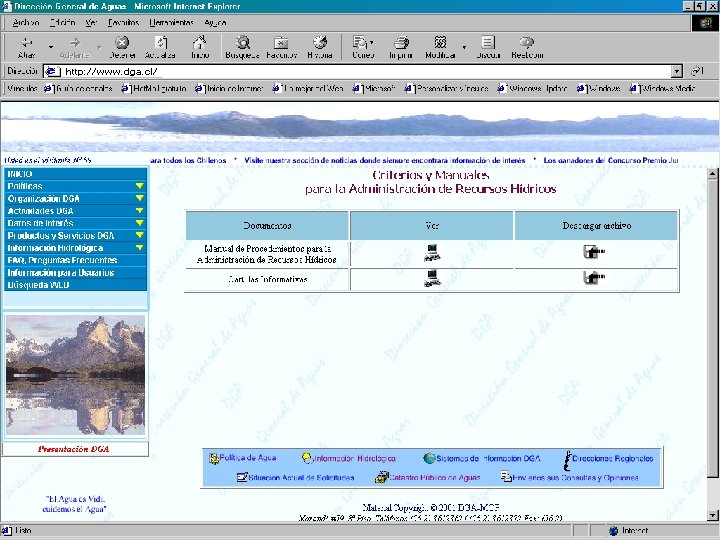This screenshot has height=540, width=720.
Task: Open Sistemas de Información DGA link
Action: [x=488, y=458]
